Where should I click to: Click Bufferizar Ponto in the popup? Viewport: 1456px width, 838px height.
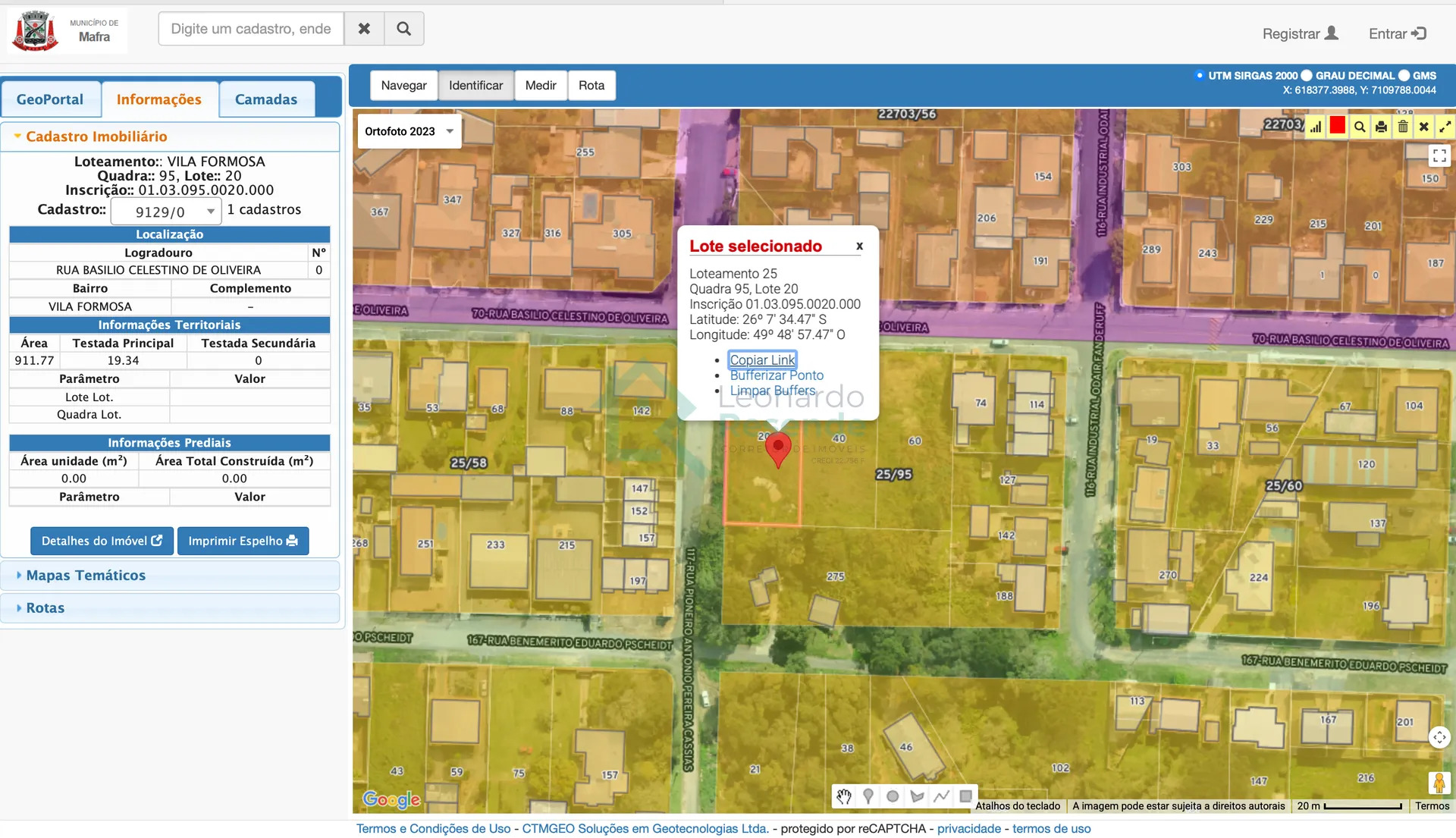777,375
